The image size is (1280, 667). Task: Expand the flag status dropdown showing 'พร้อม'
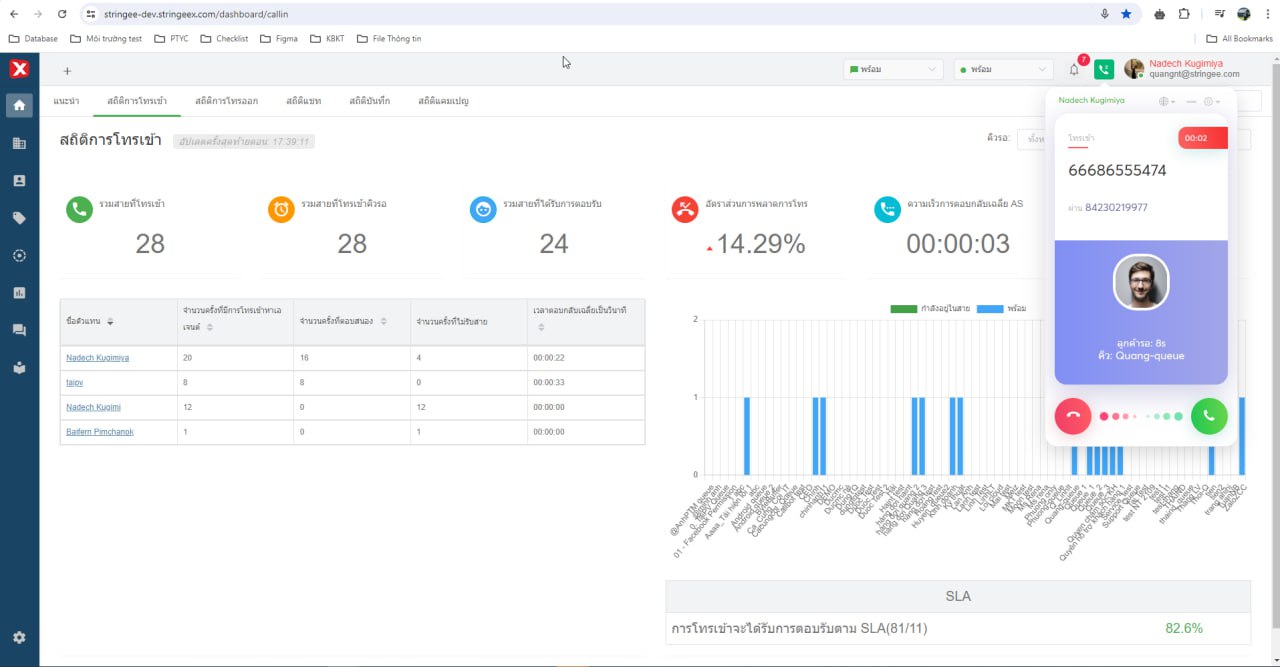tap(894, 70)
